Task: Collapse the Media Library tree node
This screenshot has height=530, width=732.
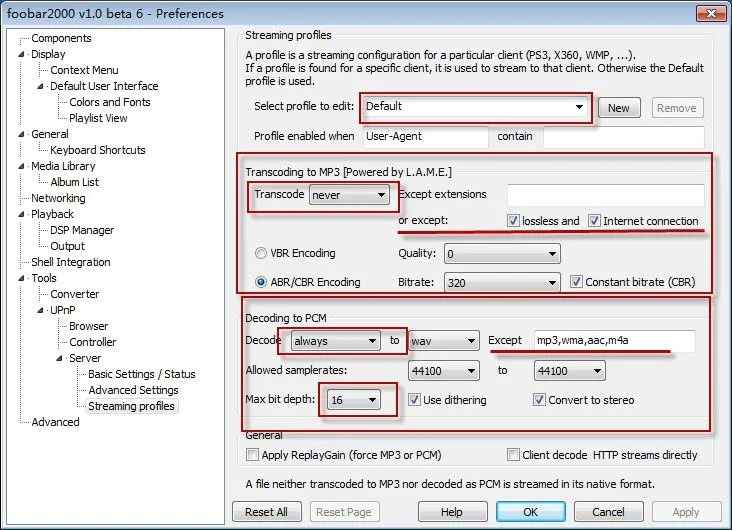Action: click(x=21, y=166)
